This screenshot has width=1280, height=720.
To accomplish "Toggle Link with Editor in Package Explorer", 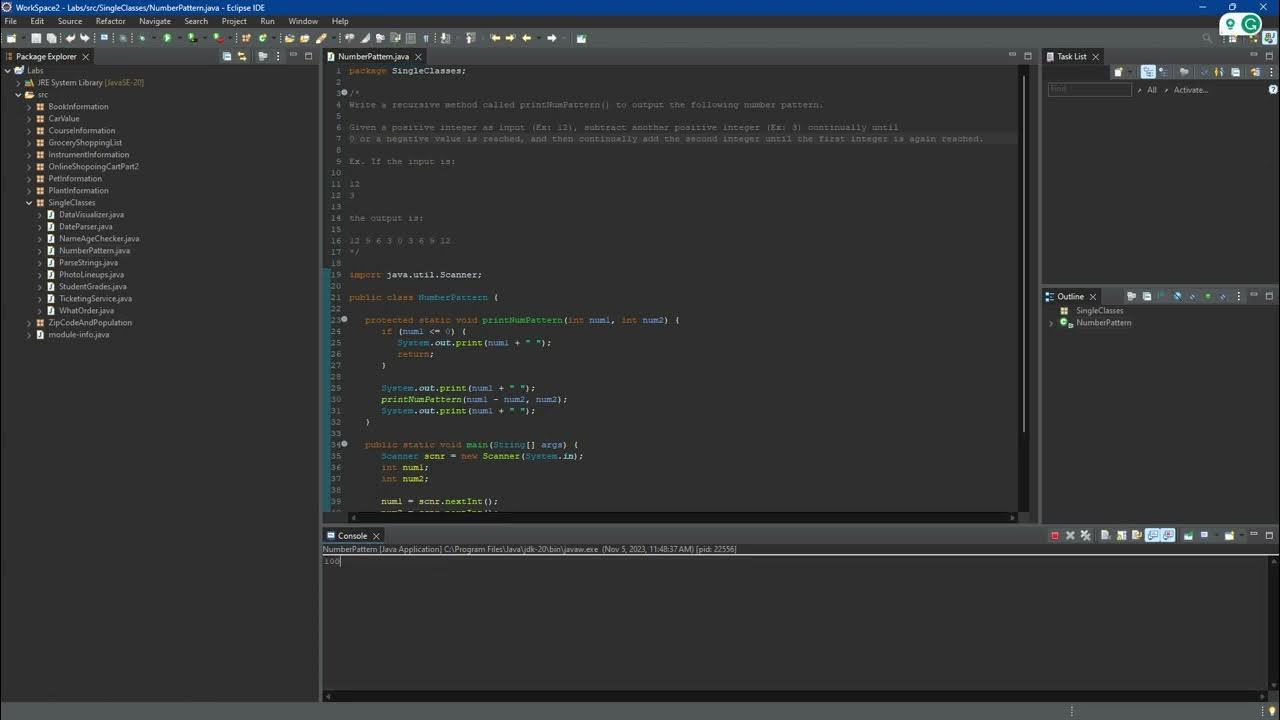I will point(242,56).
